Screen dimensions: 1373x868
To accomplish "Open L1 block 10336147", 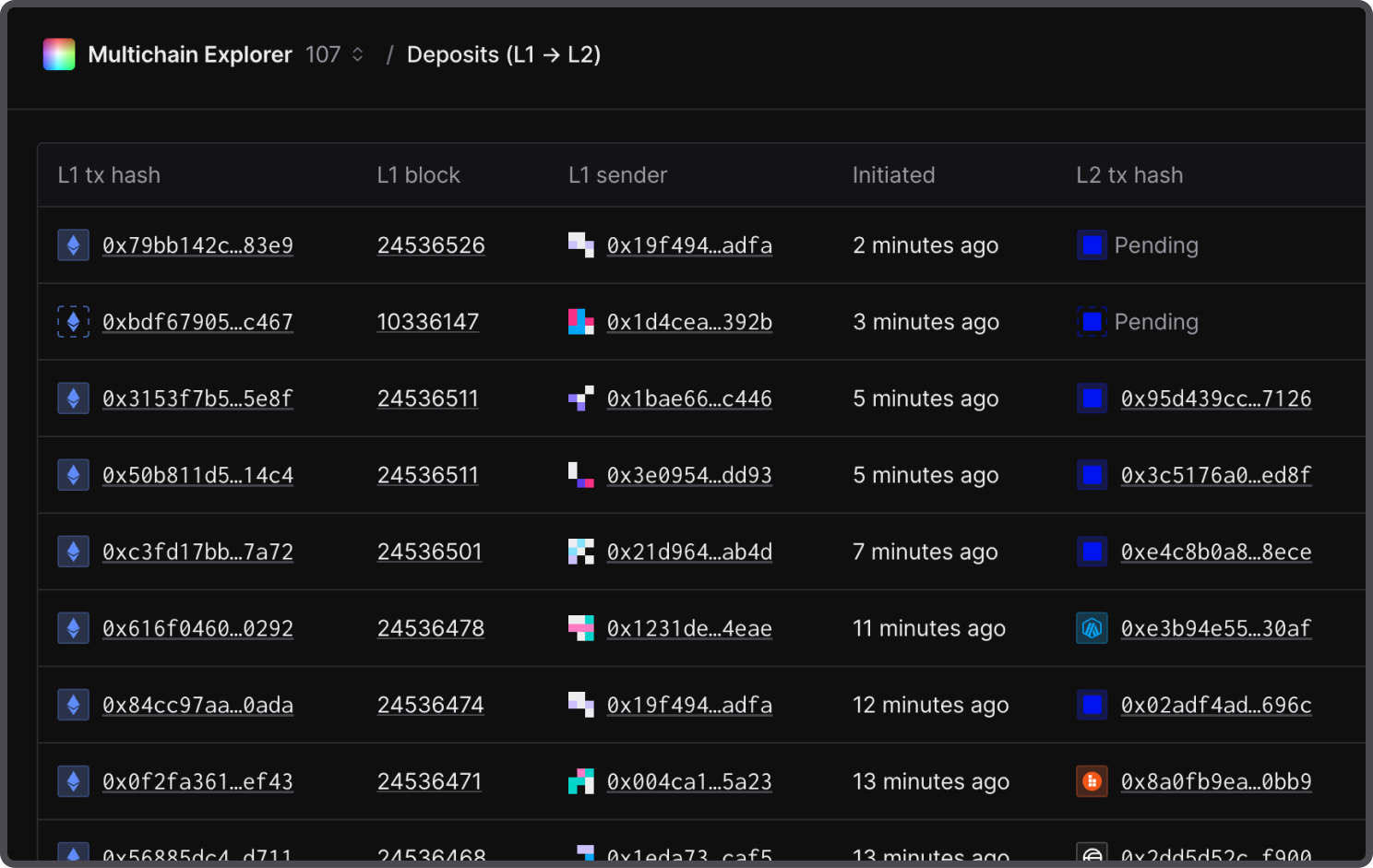I will [428, 322].
